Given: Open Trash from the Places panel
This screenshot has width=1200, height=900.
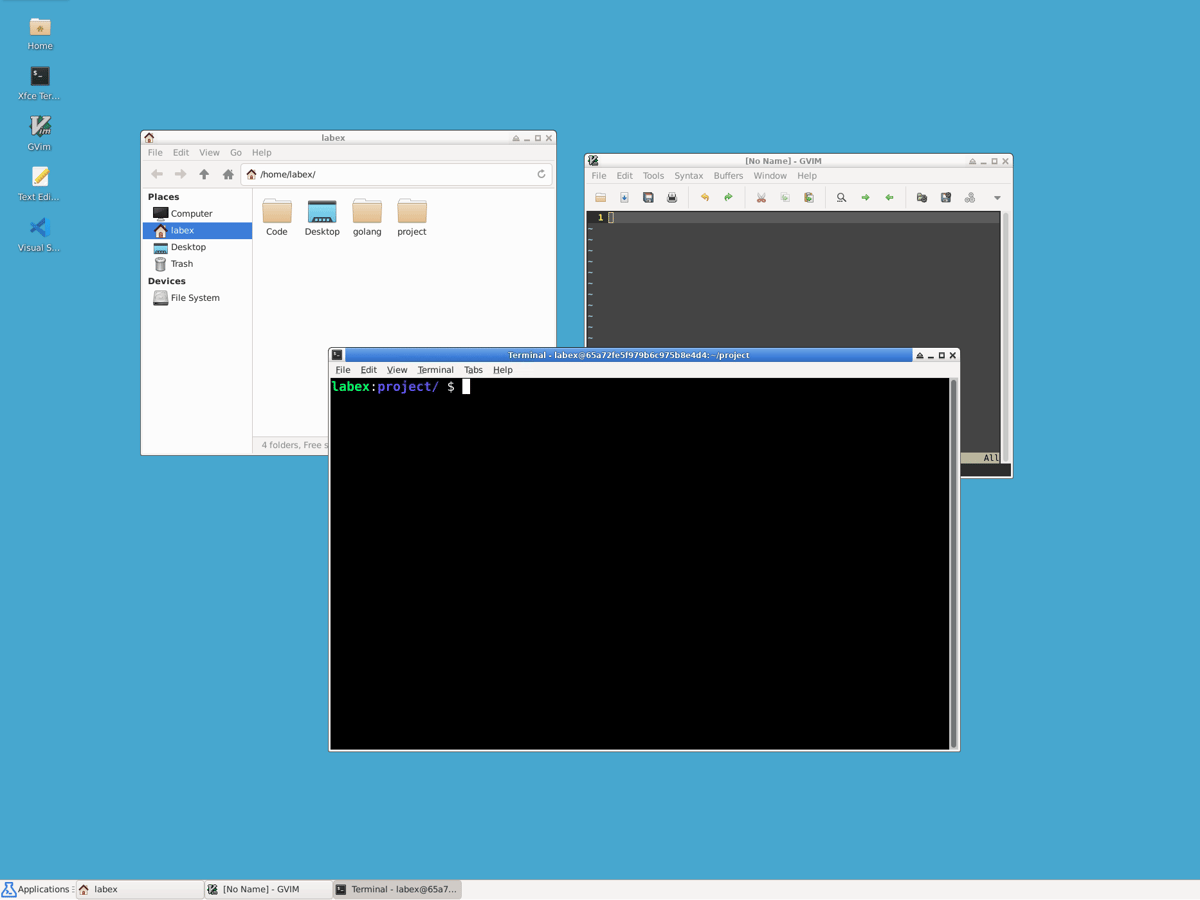Looking at the screenshot, I should pos(180,263).
